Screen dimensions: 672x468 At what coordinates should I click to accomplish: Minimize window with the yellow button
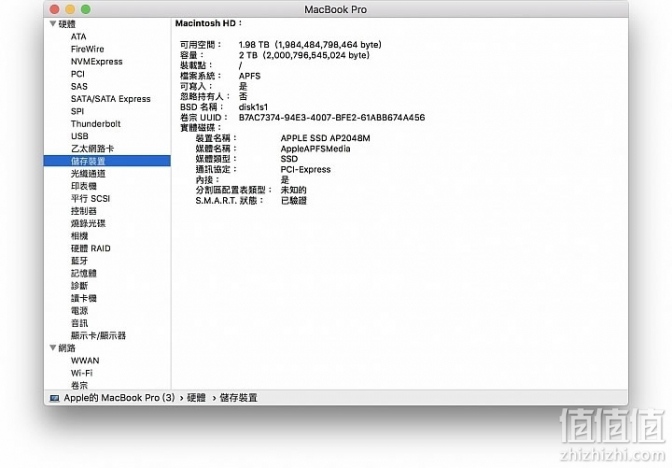click(x=70, y=9)
